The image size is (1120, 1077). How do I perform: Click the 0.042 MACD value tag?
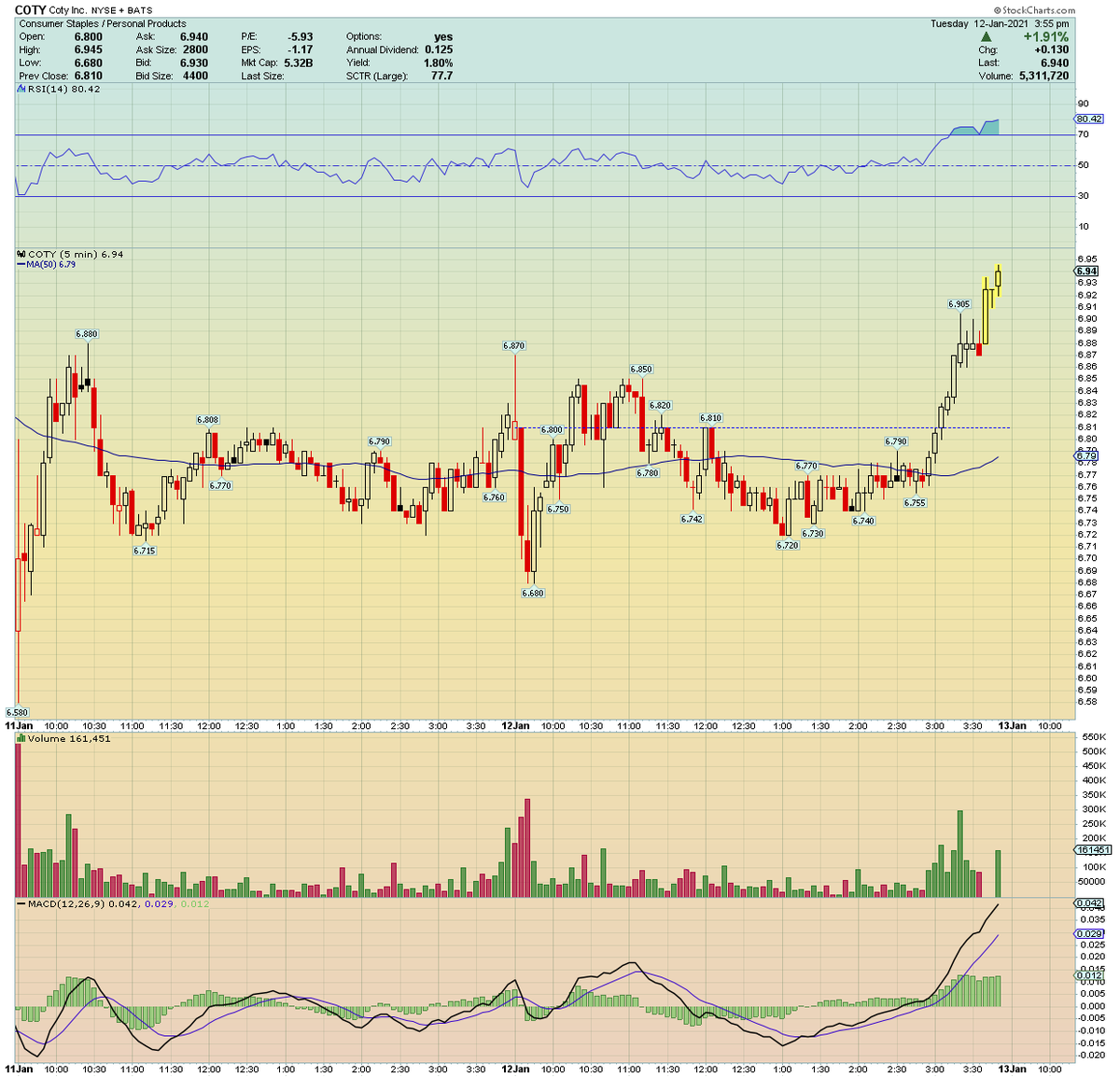coord(1090,903)
